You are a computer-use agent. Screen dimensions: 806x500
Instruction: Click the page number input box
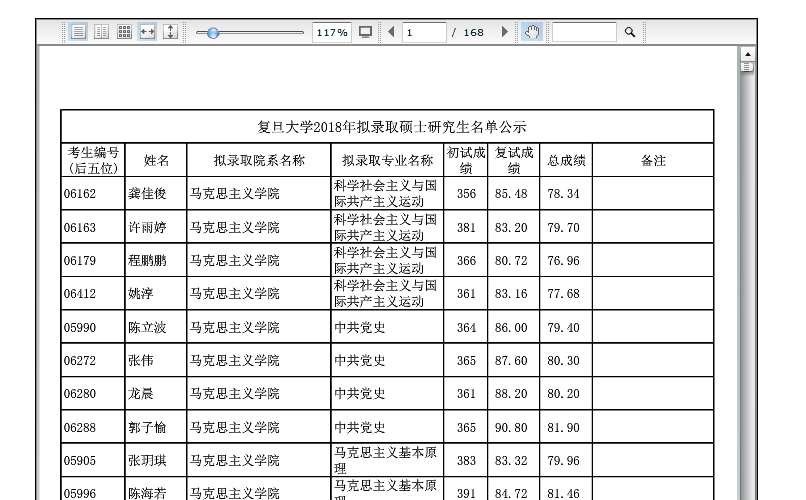pos(424,33)
